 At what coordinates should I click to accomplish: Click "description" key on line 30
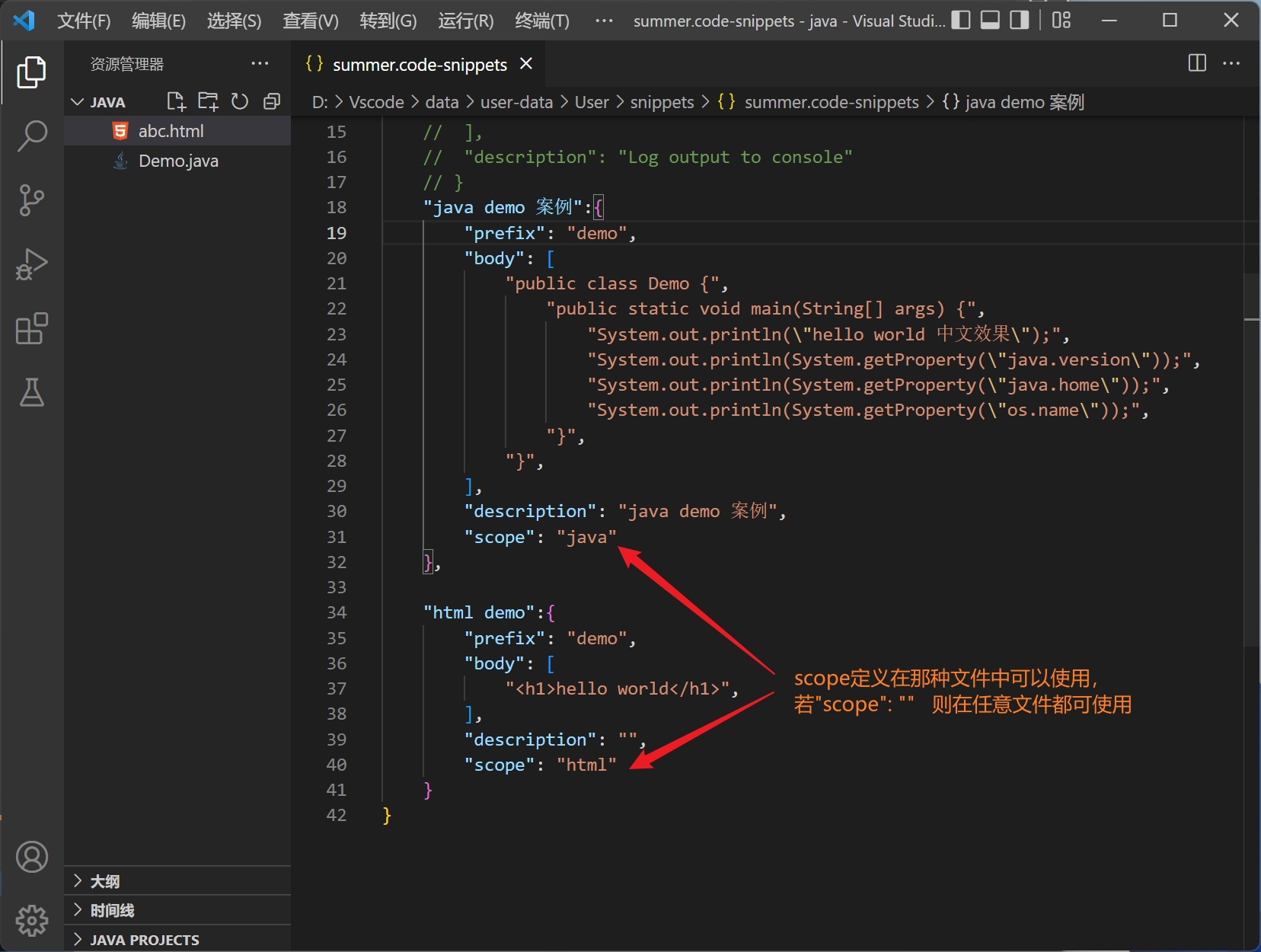[x=530, y=511]
